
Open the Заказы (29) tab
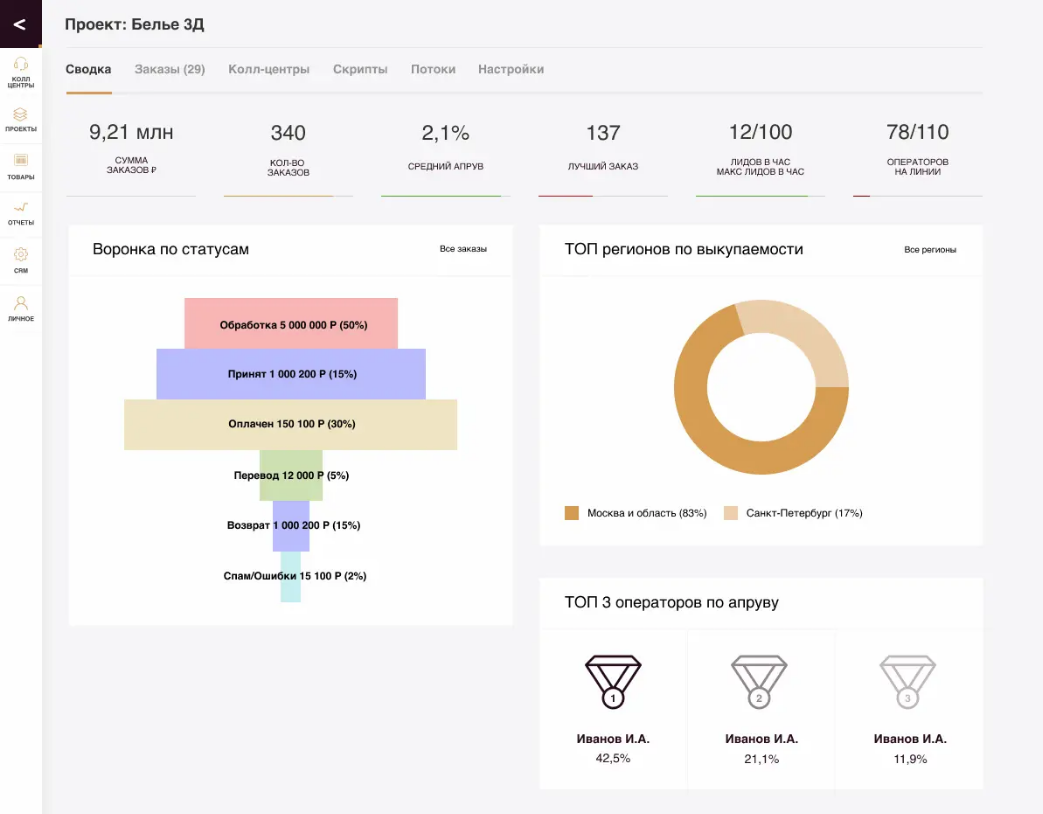(x=170, y=69)
